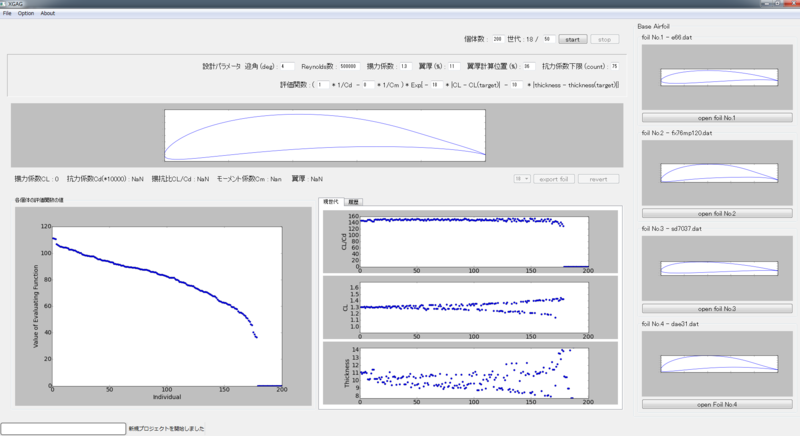Focus the 個体数 population input field
The width and height of the screenshot is (800, 436).
tap(497, 39)
